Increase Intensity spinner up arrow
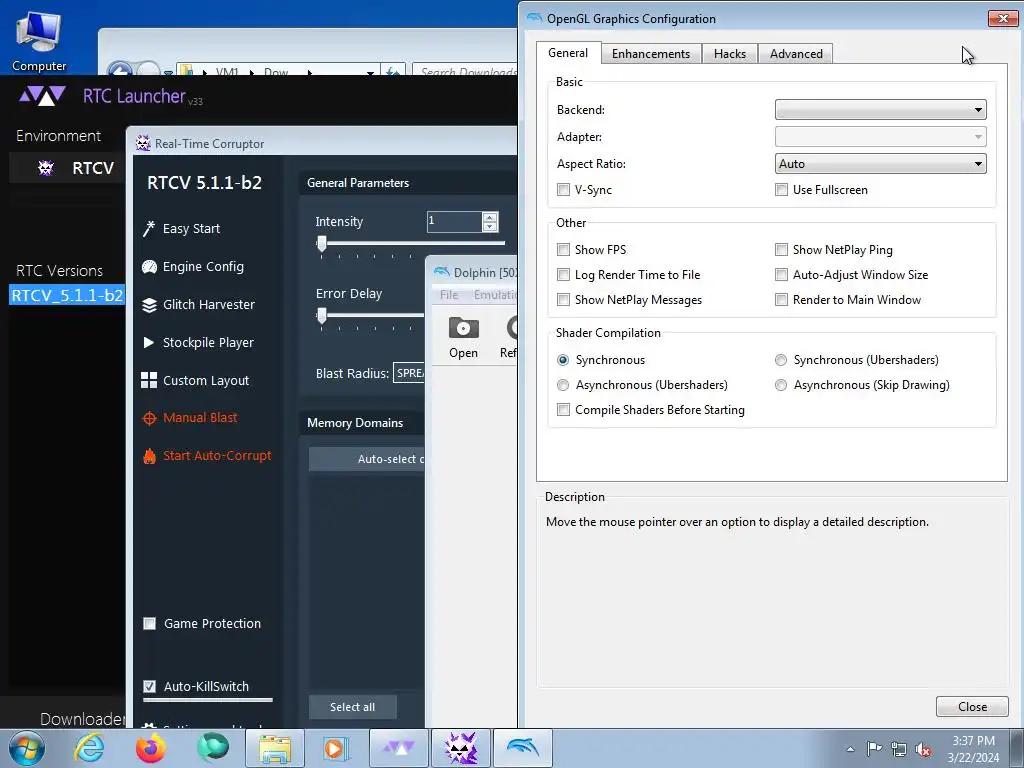The height and width of the screenshot is (768, 1024). (490, 217)
